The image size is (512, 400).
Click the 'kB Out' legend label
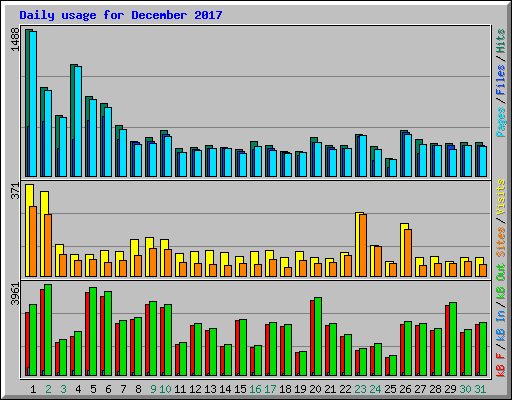point(501,282)
